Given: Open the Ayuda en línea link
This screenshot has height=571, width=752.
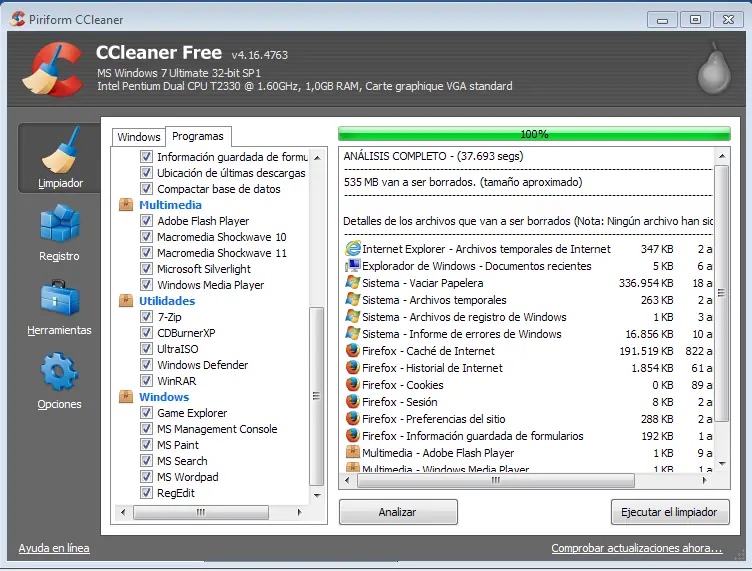Looking at the screenshot, I should (x=54, y=548).
